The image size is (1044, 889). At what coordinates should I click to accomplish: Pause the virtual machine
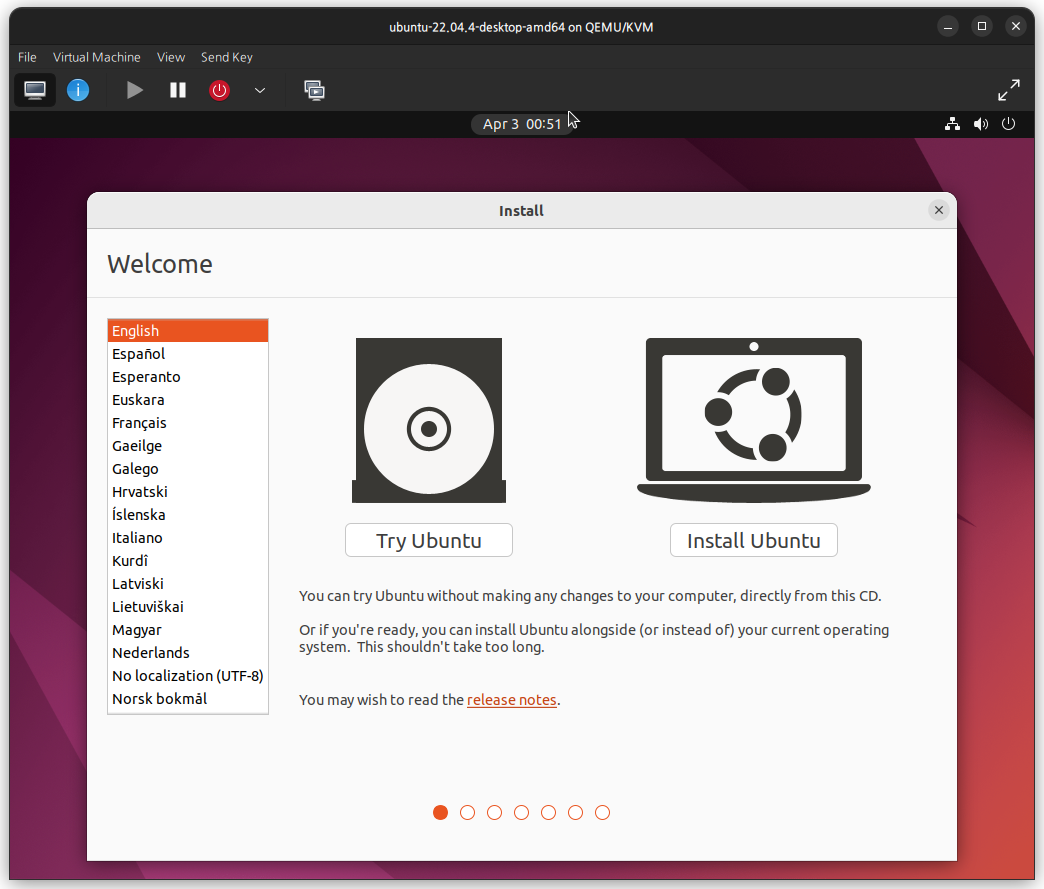(x=178, y=90)
